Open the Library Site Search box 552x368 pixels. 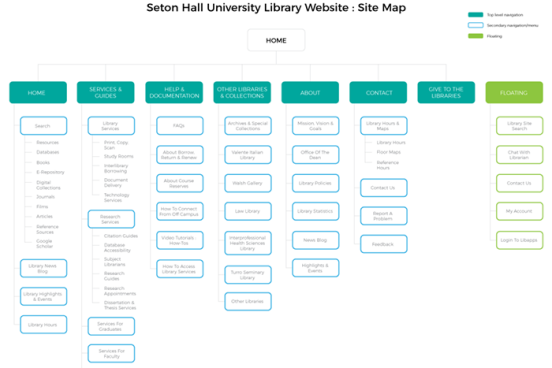pyautogui.click(x=520, y=126)
